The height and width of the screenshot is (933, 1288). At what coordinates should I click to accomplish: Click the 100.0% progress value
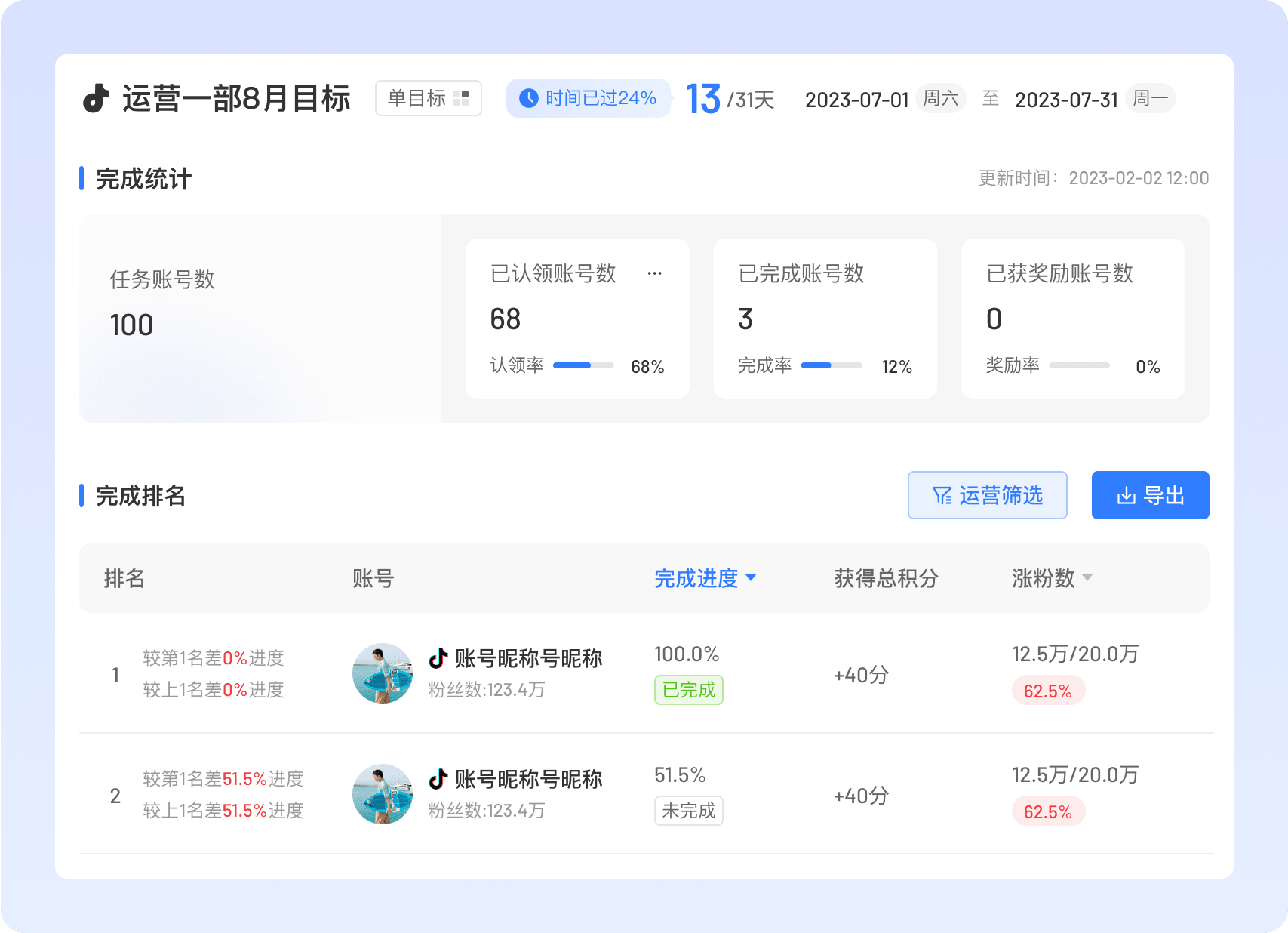coord(687,654)
